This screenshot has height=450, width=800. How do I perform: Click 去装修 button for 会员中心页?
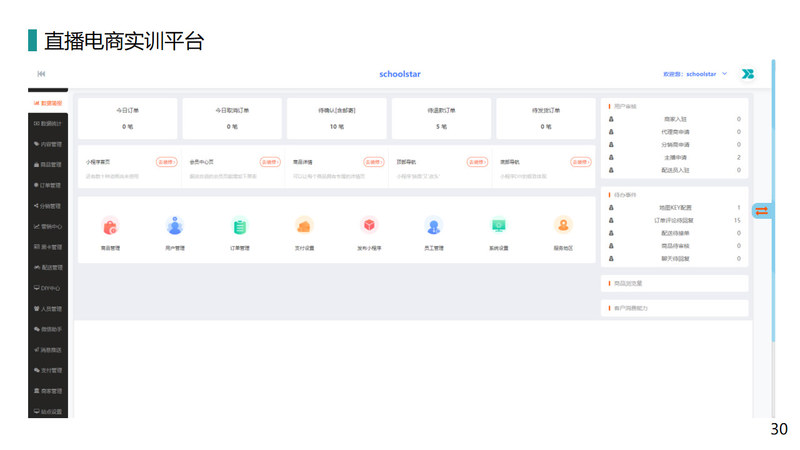(270, 162)
